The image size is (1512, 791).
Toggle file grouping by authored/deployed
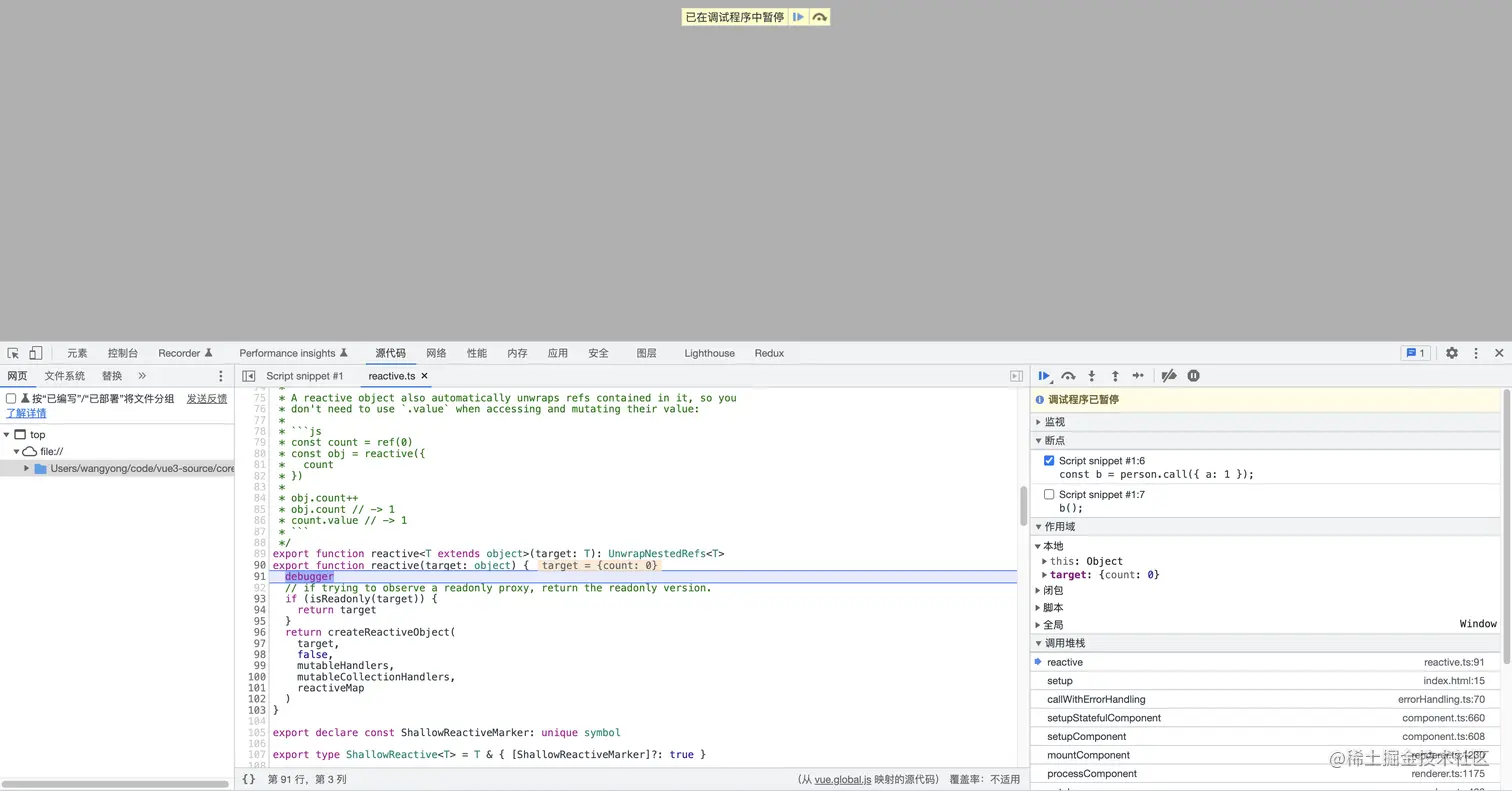[11, 399]
